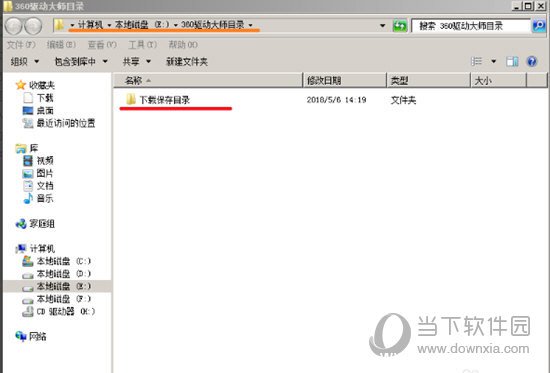Click arrow after 360驱动大师目录 in address path
Viewport: 550px width, 373px height.
250,25
